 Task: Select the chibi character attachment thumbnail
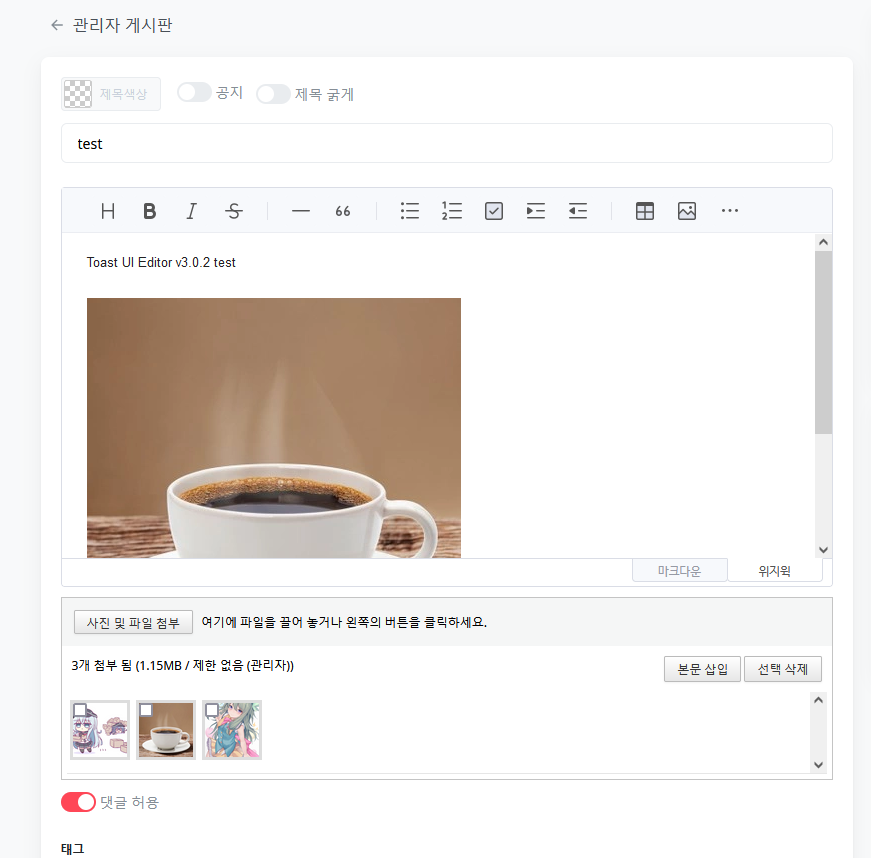click(100, 730)
